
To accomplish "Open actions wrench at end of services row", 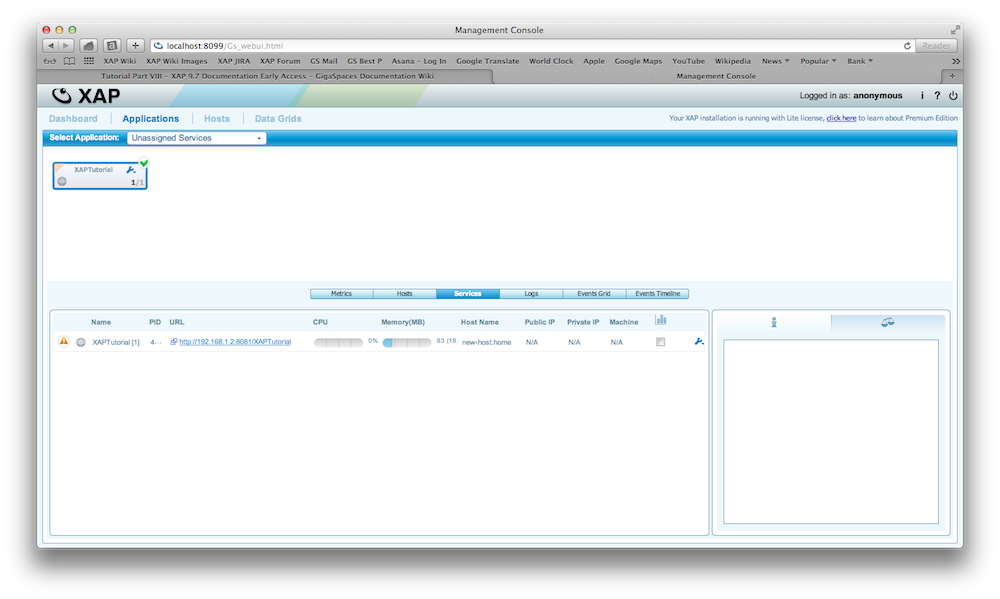I will pos(699,342).
